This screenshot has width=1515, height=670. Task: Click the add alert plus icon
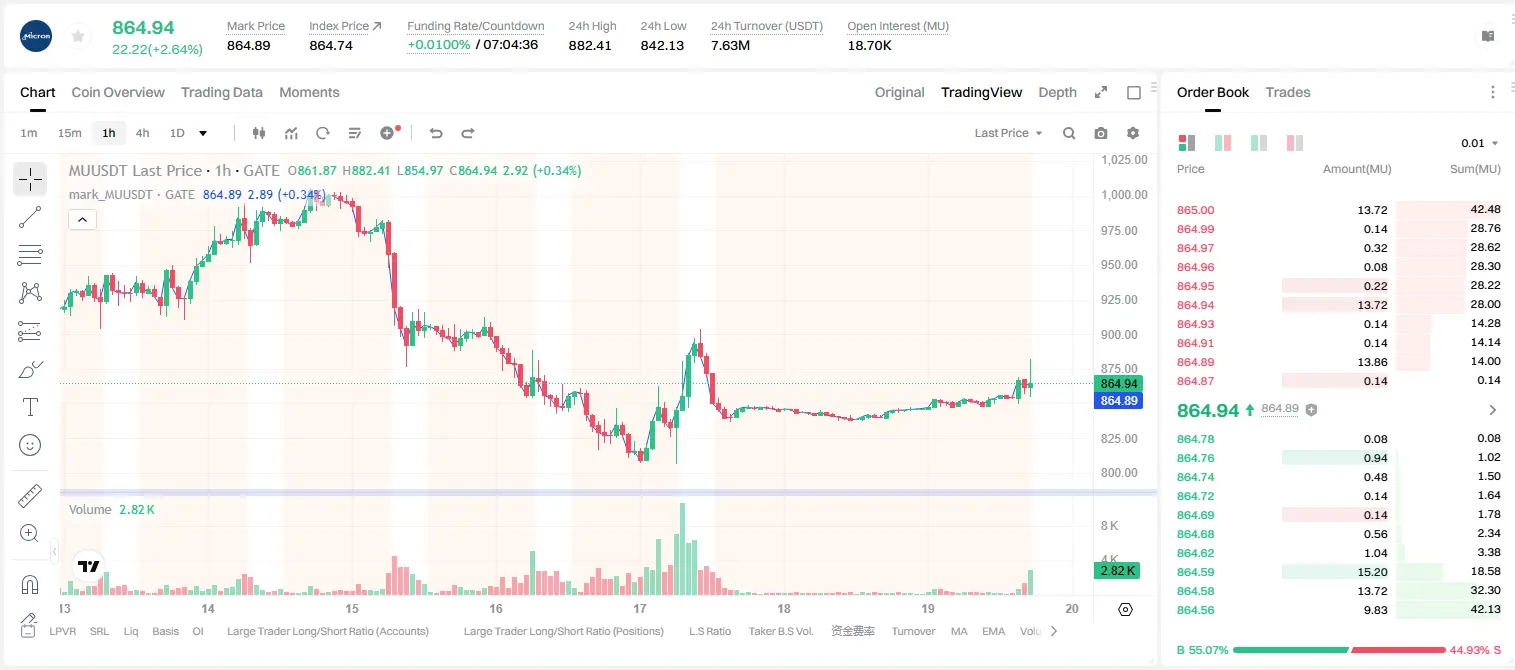click(x=388, y=133)
